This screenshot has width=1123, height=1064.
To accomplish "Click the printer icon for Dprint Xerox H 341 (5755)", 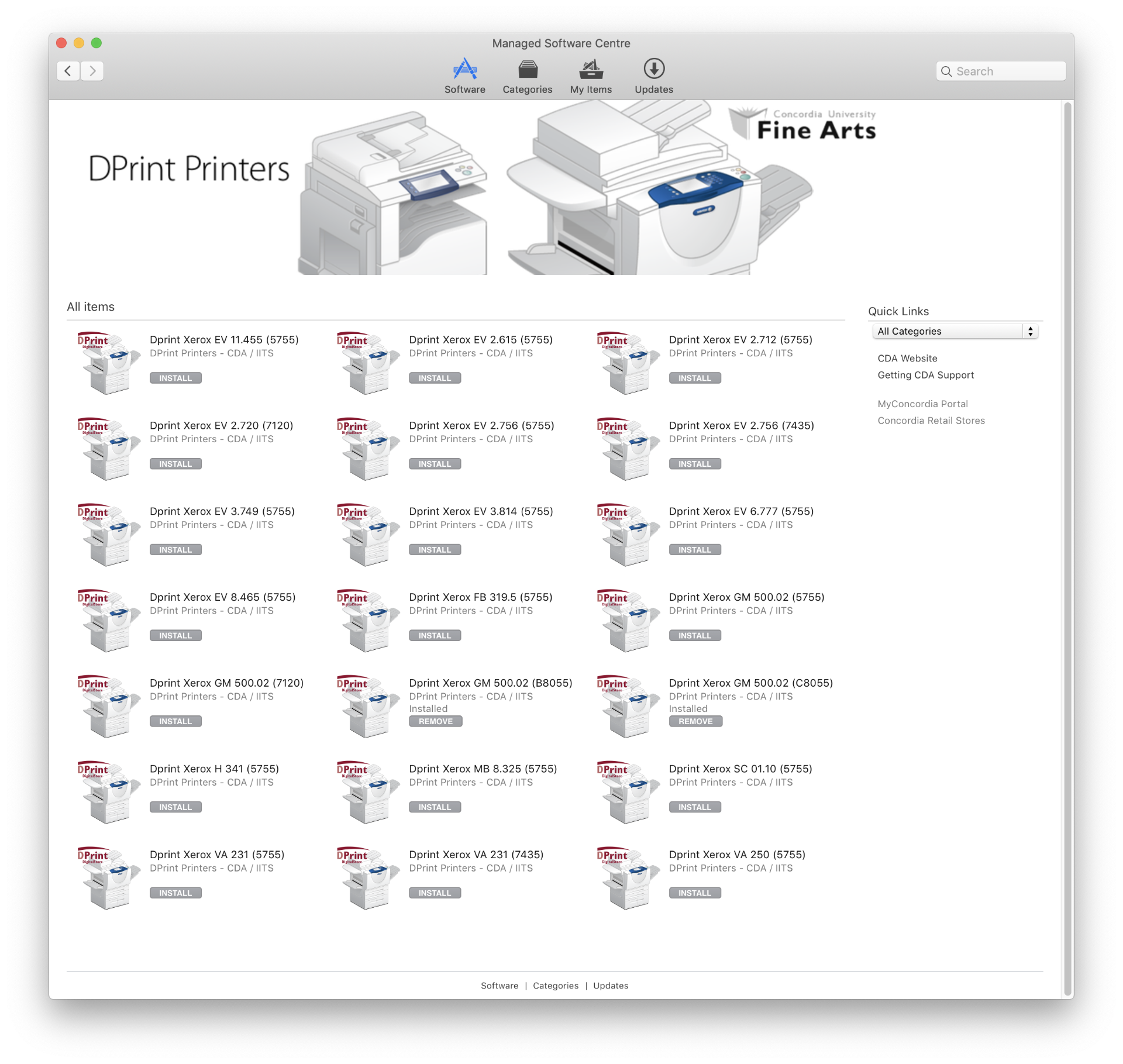I will 108,792.
